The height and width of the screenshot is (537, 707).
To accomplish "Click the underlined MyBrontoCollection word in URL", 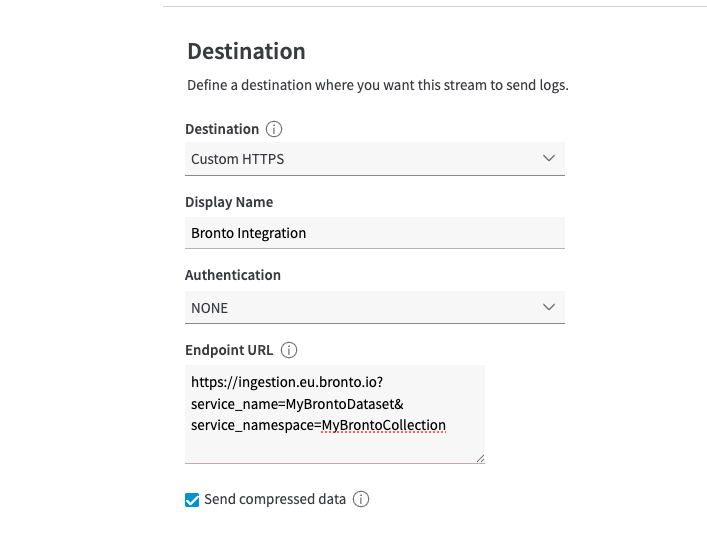I will (384, 425).
